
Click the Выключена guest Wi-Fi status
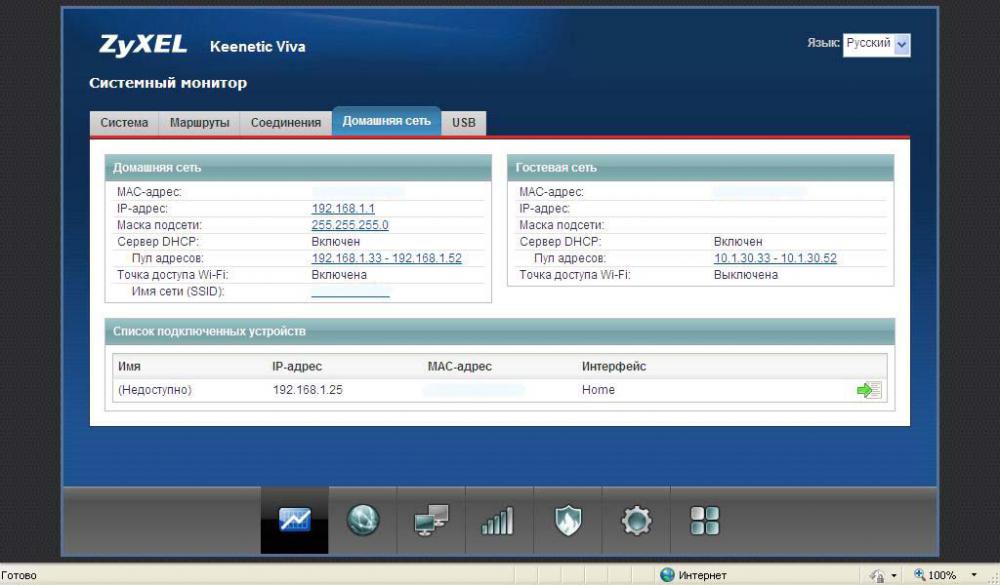pyautogui.click(x=746, y=275)
